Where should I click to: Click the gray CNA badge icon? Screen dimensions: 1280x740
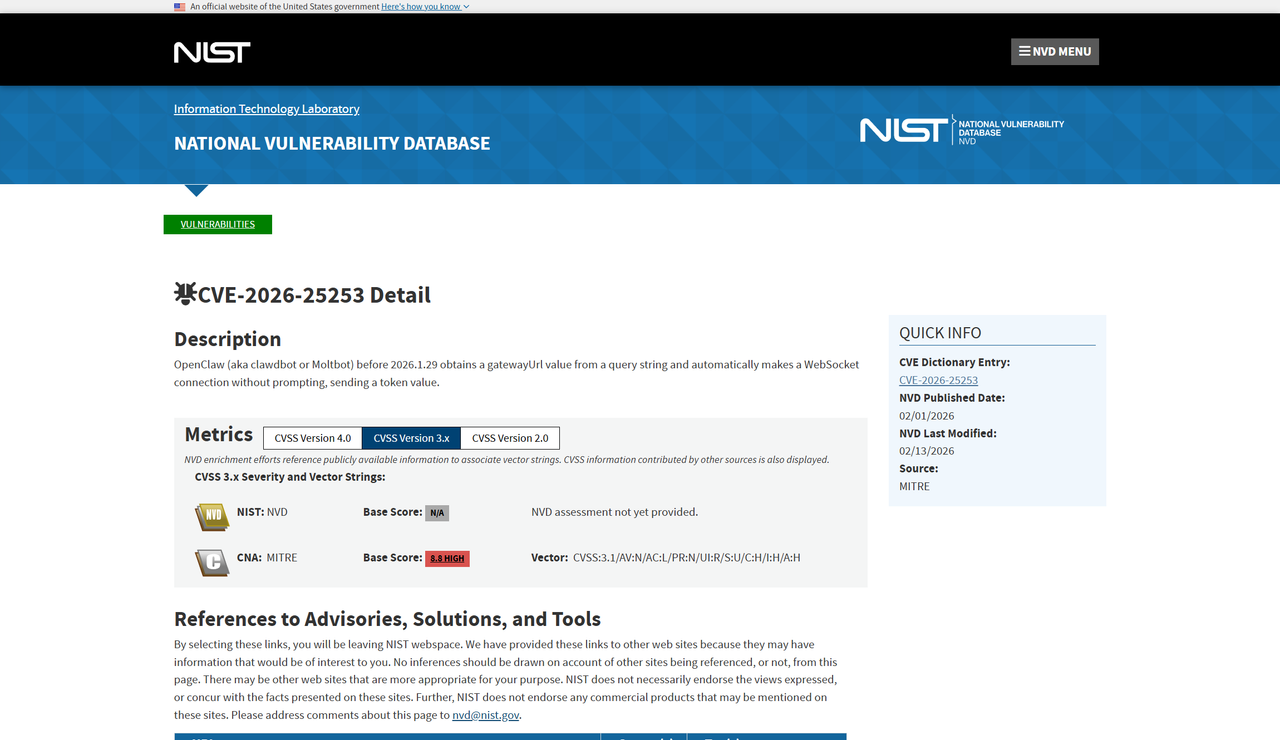tap(212, 562)
